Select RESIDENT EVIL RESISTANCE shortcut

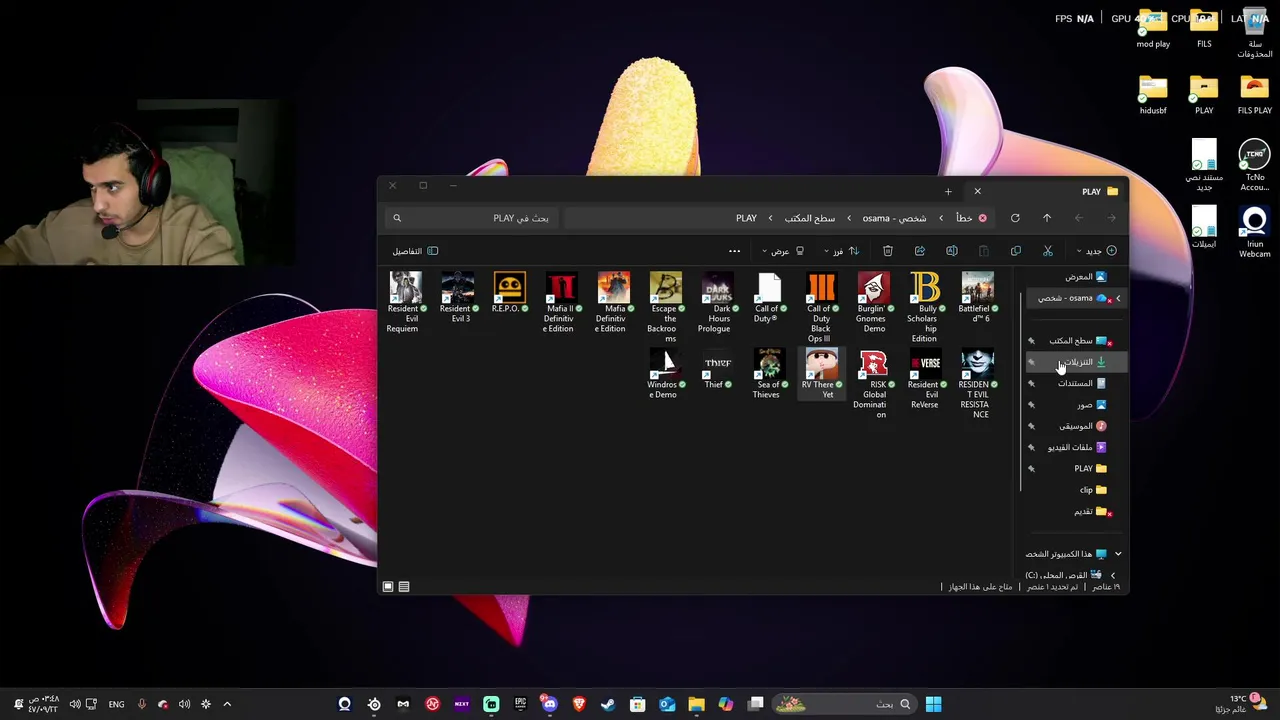(977, 383)
